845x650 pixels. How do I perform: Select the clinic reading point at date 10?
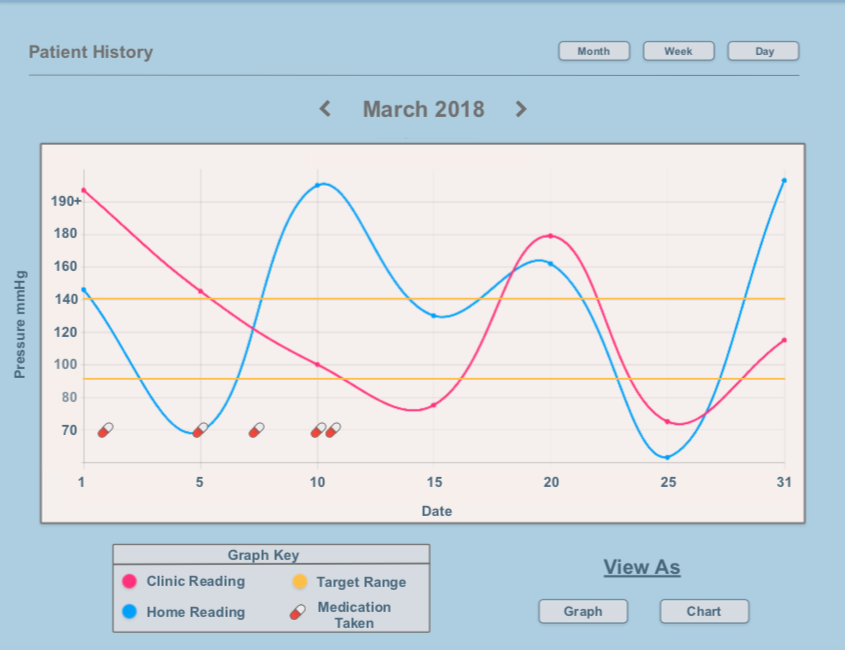[317, 365]
